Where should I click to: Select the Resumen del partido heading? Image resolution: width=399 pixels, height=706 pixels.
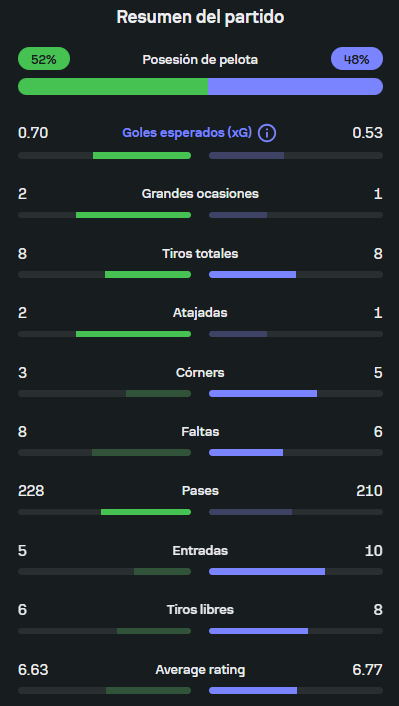(200, 17)
